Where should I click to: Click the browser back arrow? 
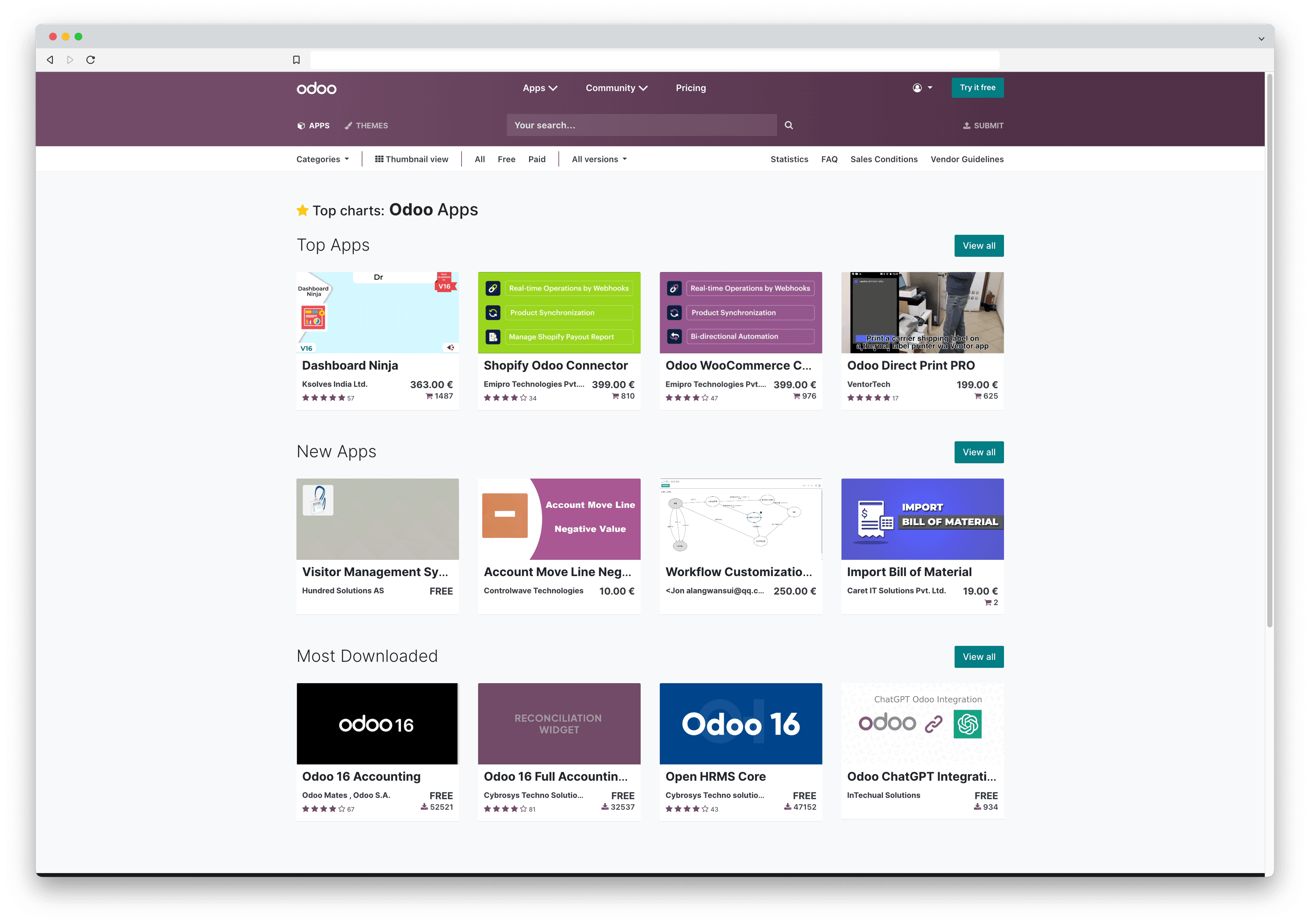(x=50, y=60)
